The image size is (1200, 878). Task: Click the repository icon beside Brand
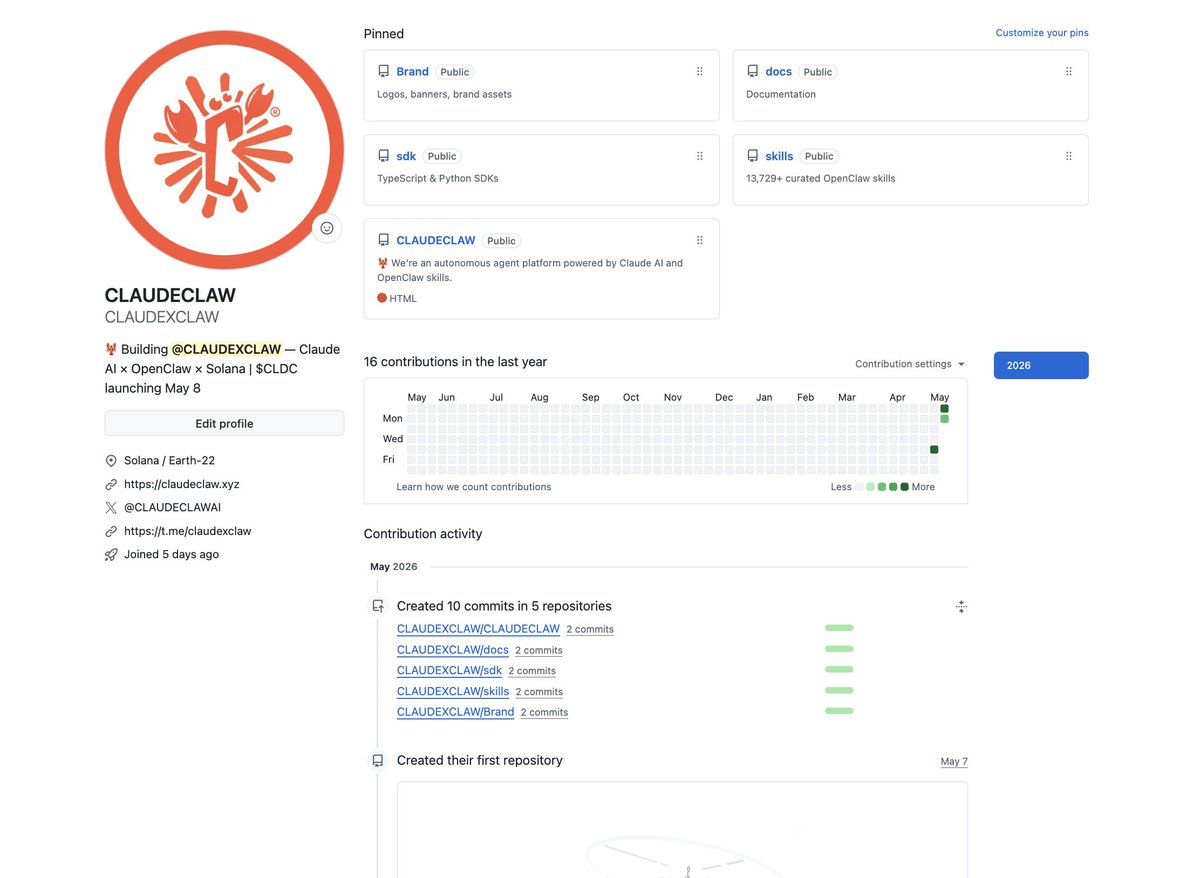(383, 72)
